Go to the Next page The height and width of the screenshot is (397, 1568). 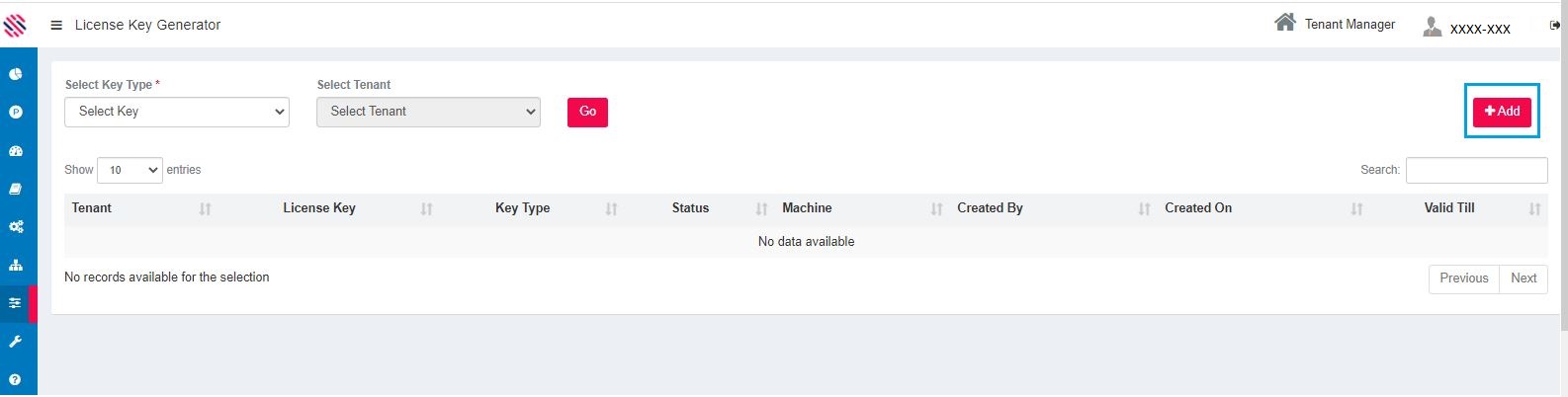(1523, 278)
